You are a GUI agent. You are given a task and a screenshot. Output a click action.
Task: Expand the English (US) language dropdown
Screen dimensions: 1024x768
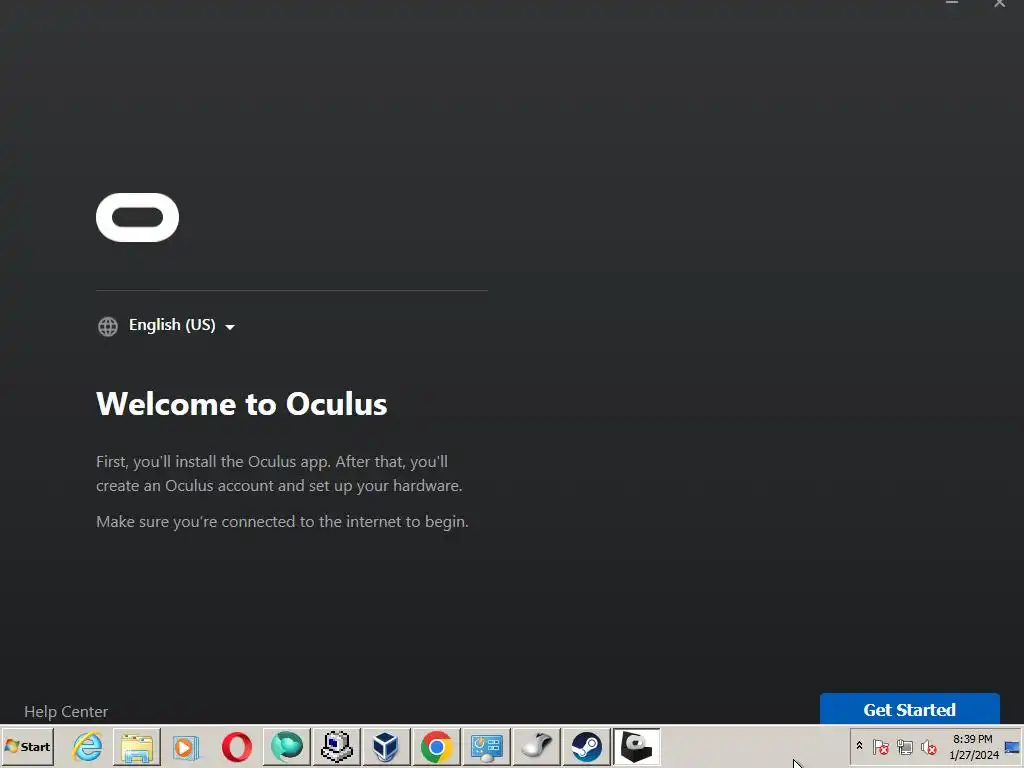point(182,325)
